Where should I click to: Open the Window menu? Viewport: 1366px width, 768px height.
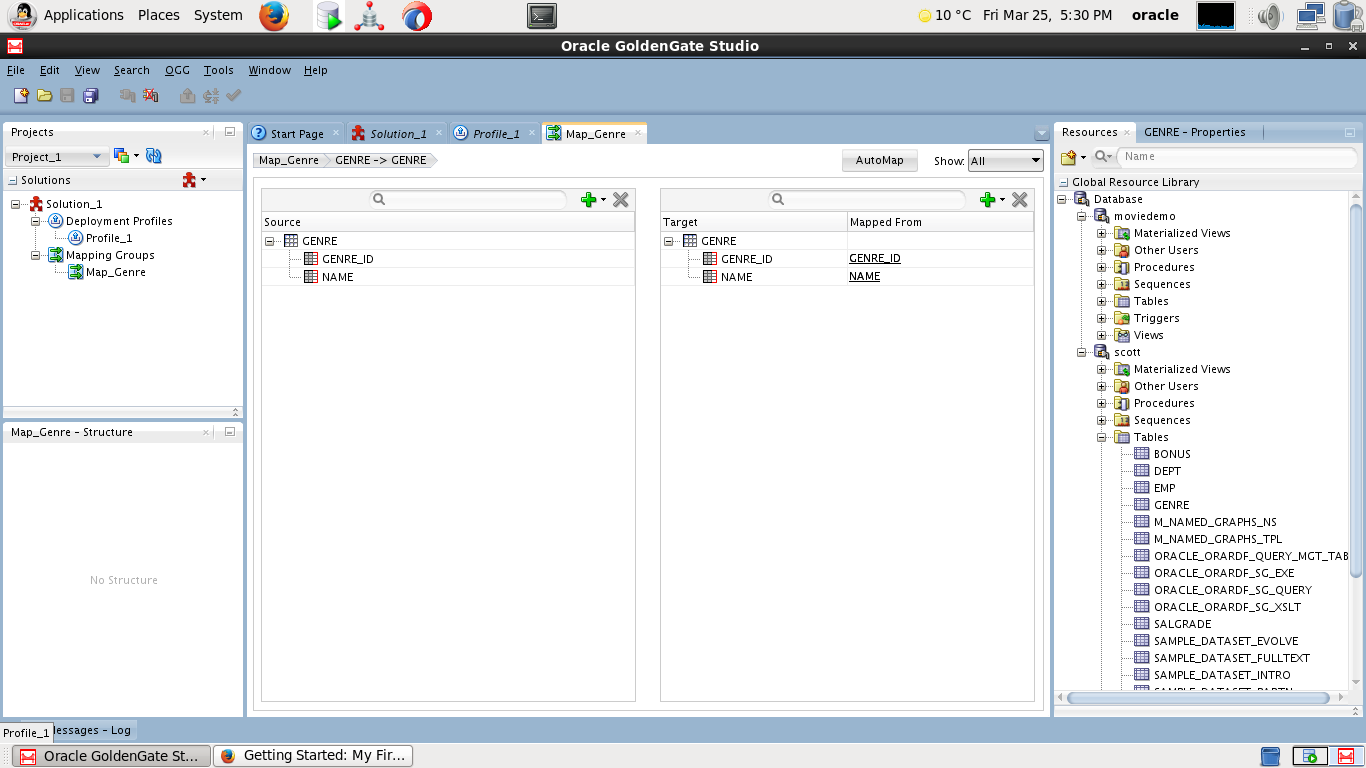tap(269, 70)
